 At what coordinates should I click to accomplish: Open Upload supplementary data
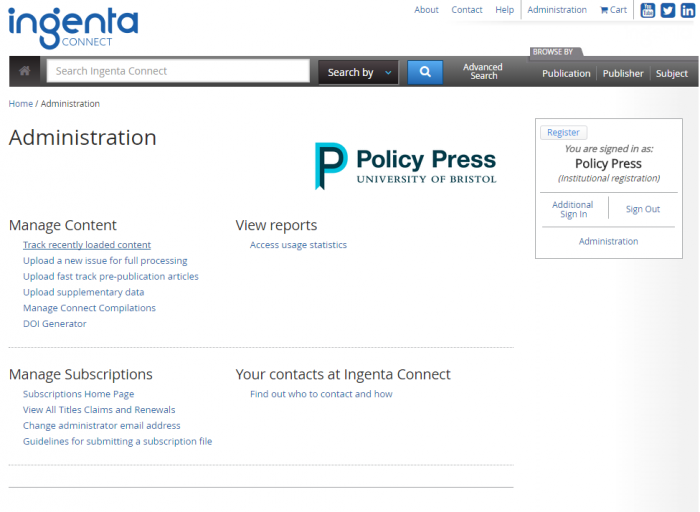coord(83,292)
